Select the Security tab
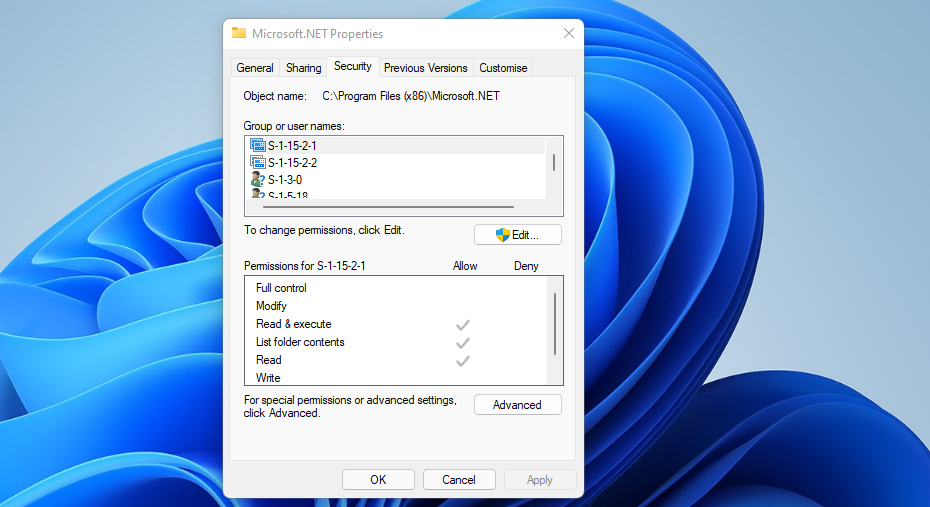This screenshot has height=507, width=930. pos(353,66)
